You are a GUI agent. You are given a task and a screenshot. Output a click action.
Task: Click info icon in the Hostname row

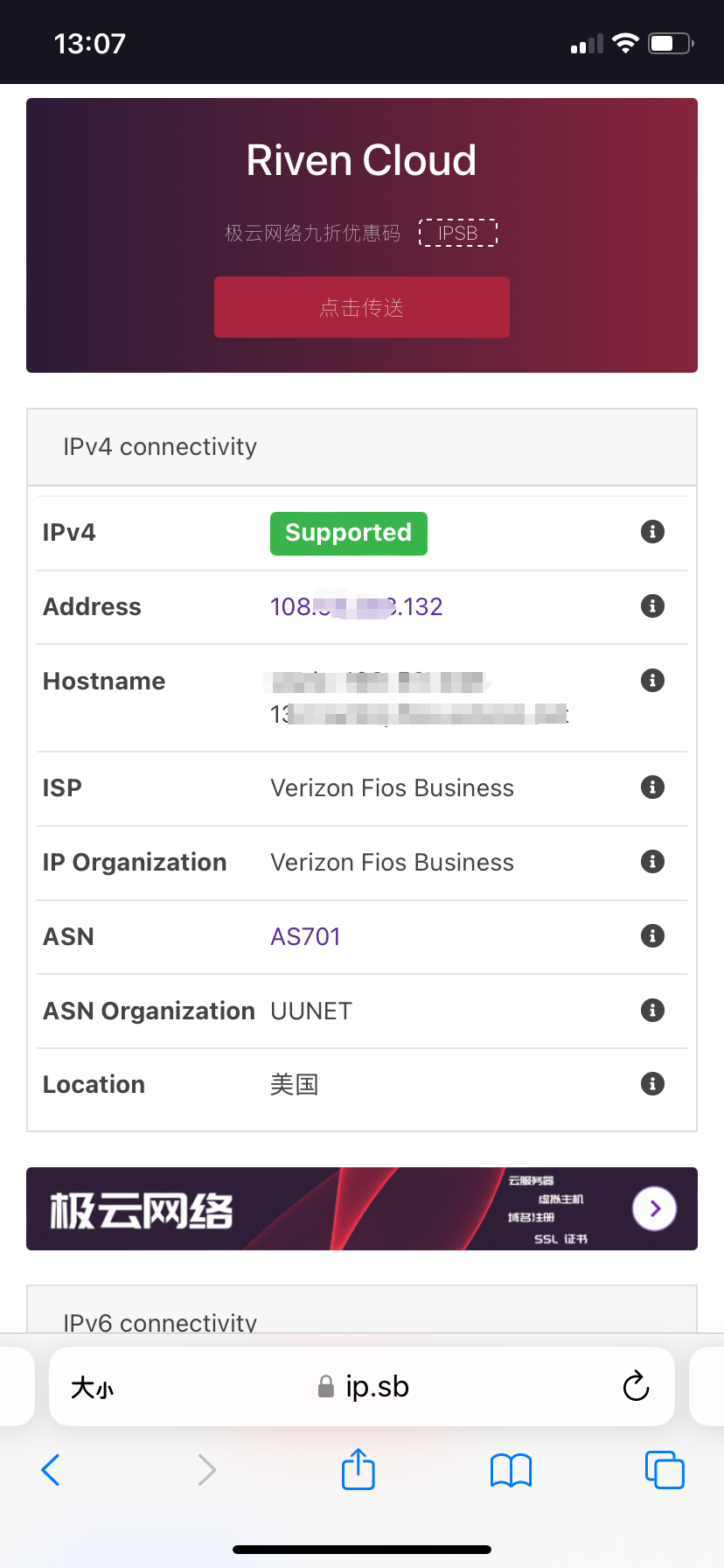(652, 680)
